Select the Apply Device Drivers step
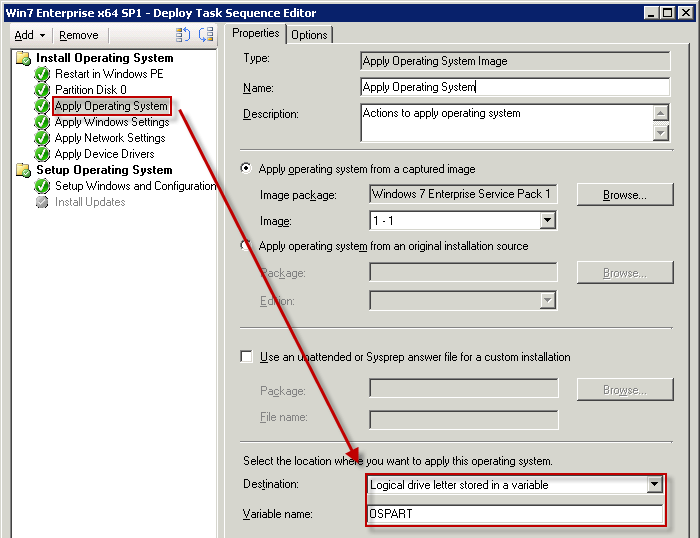The image size is (700, 538). click(104, 154)
